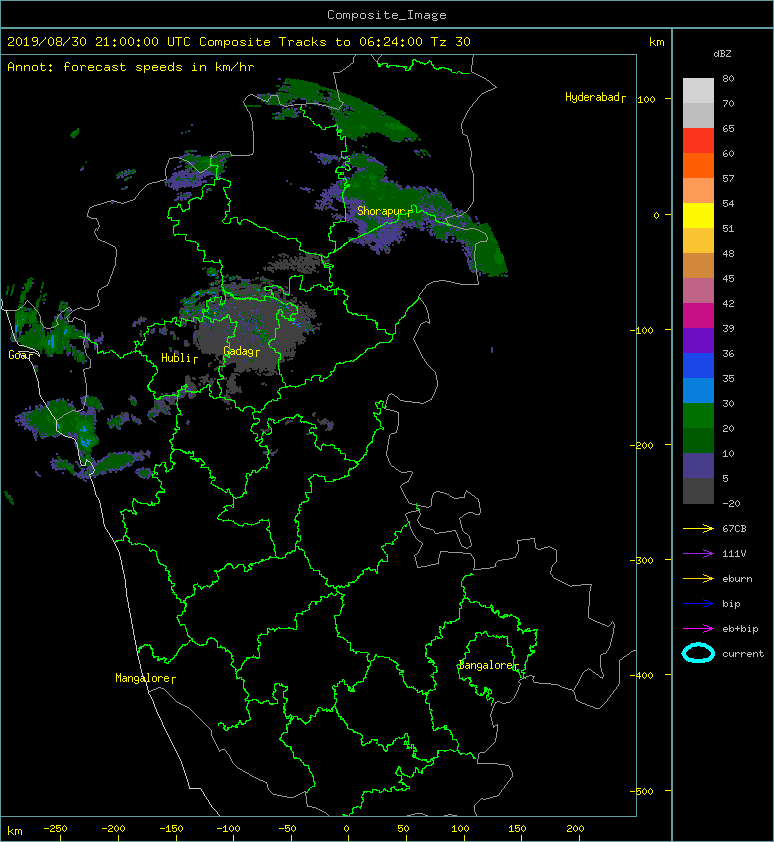
Task: Click the 200 tick on horizontal axis
Action: [x=575, y=829]
